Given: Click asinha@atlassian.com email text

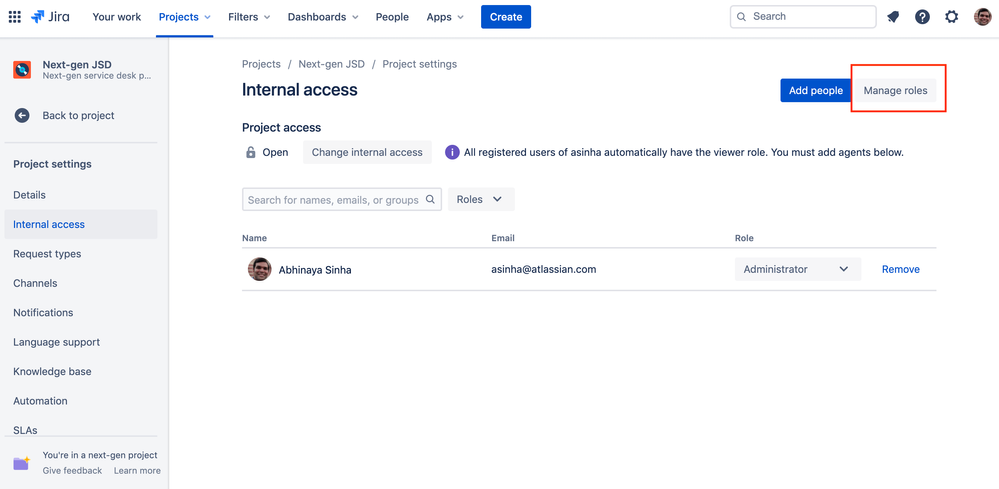Looking at the screenshot, I should [x=543, y=269].
